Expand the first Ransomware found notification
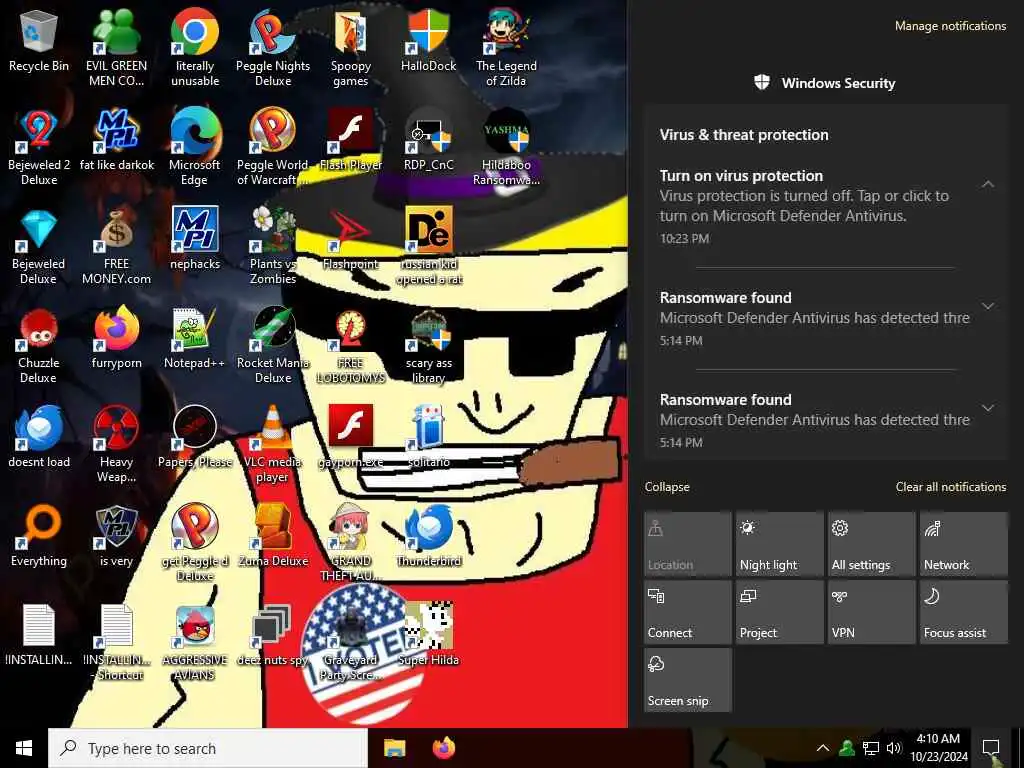This screenshot has height=768, width=1024. [988, 306]
